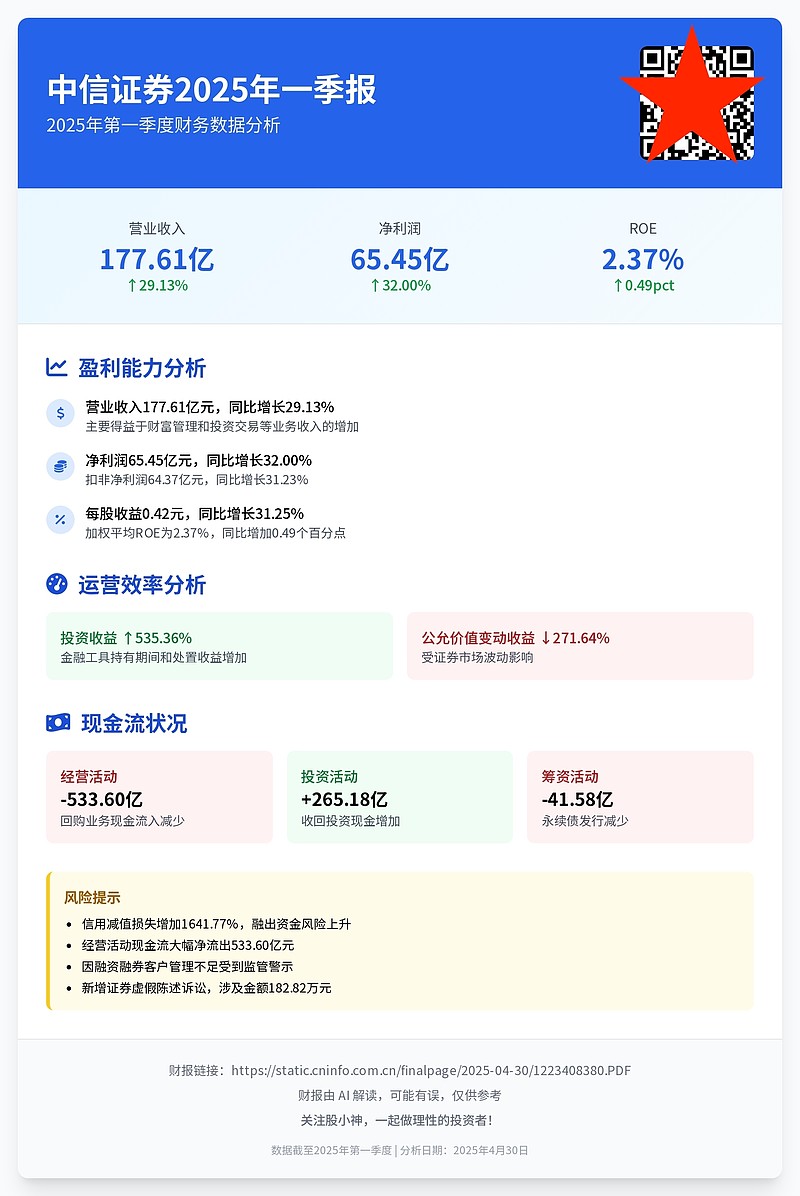The width and height of the screenshot is (800, 1196).
Task: Click the 关注股小神 footer text
Action: click(x=399, y=1120)
